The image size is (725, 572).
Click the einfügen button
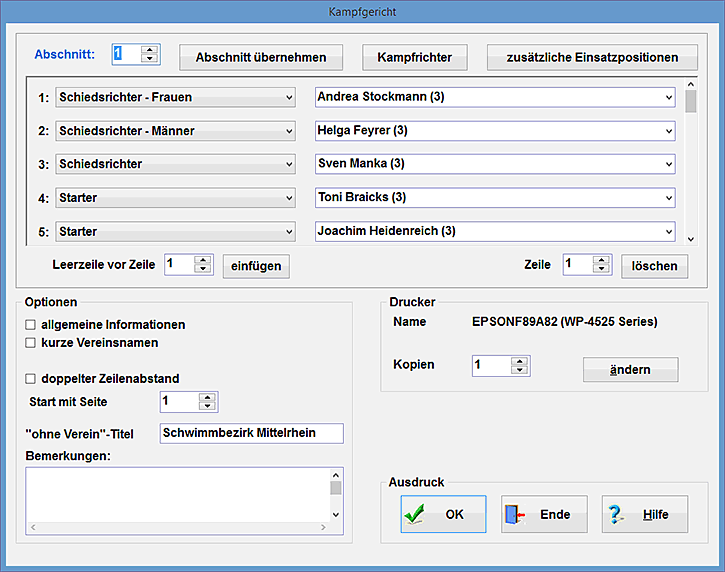click(255, 265)
